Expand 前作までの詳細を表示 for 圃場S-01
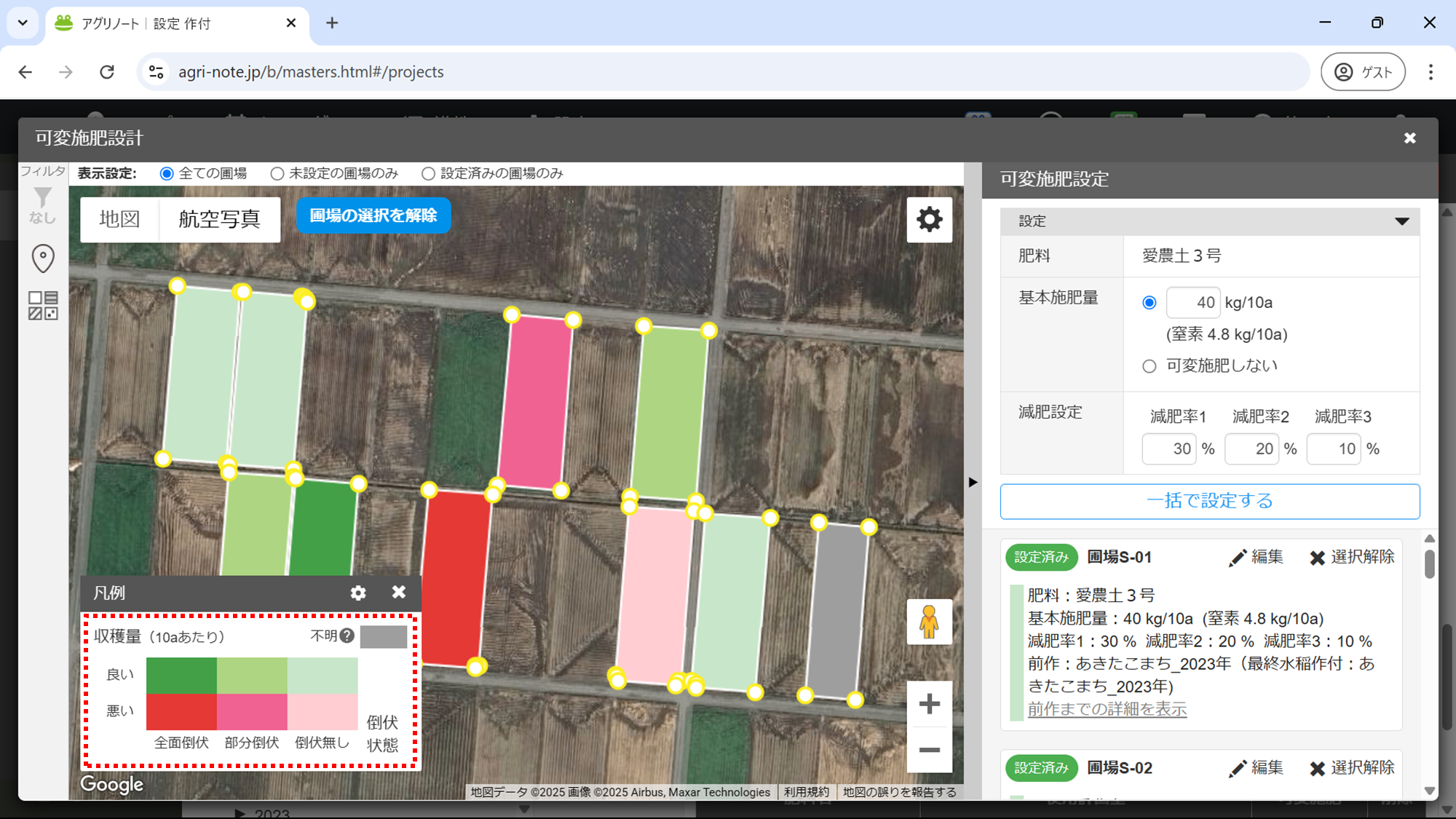Viewport: 1456px width, 819px height. coord(1107,709)
